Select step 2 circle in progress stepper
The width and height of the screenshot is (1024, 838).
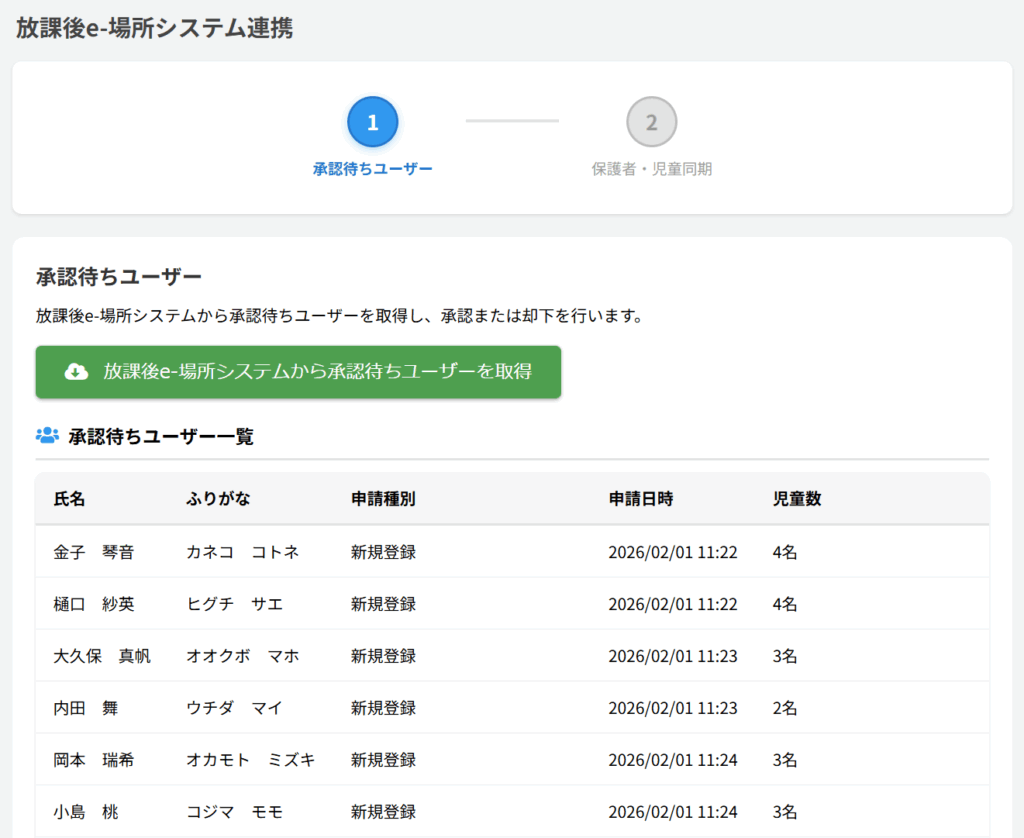click(x=651, y=122)
